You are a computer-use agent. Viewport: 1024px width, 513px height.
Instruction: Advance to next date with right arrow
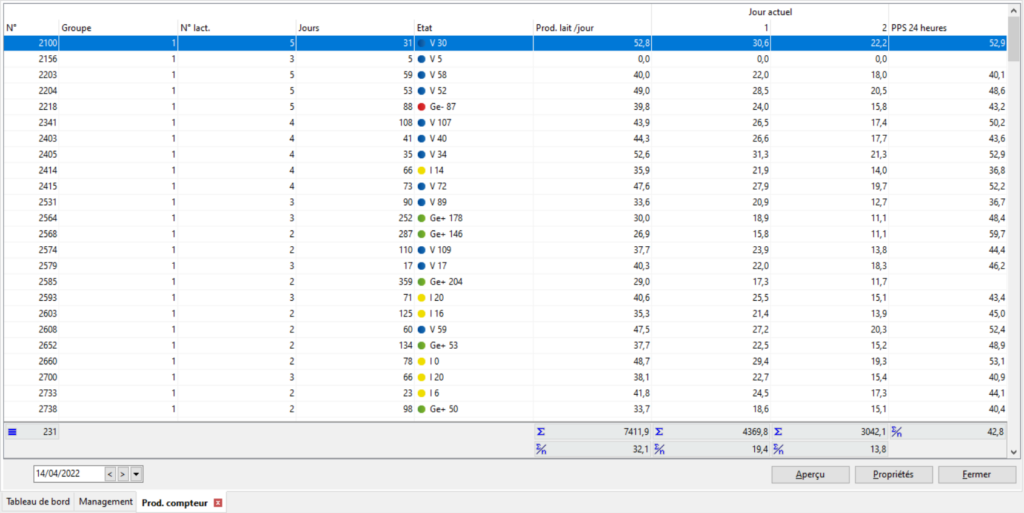pos(122,474)
